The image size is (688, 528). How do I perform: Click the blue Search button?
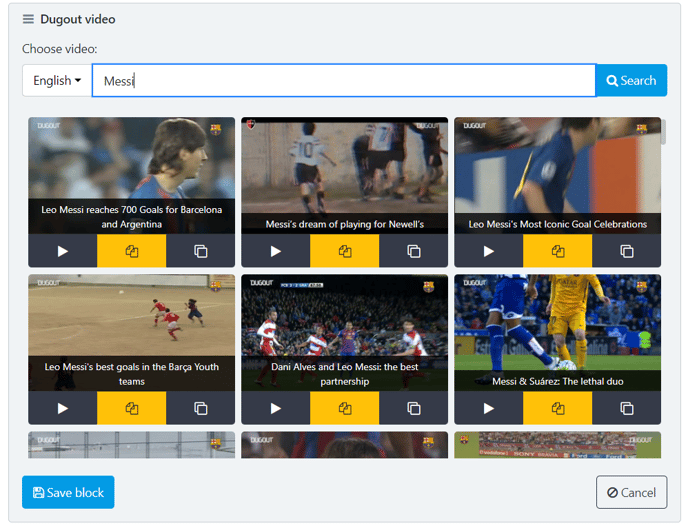[x=631, y=81]
